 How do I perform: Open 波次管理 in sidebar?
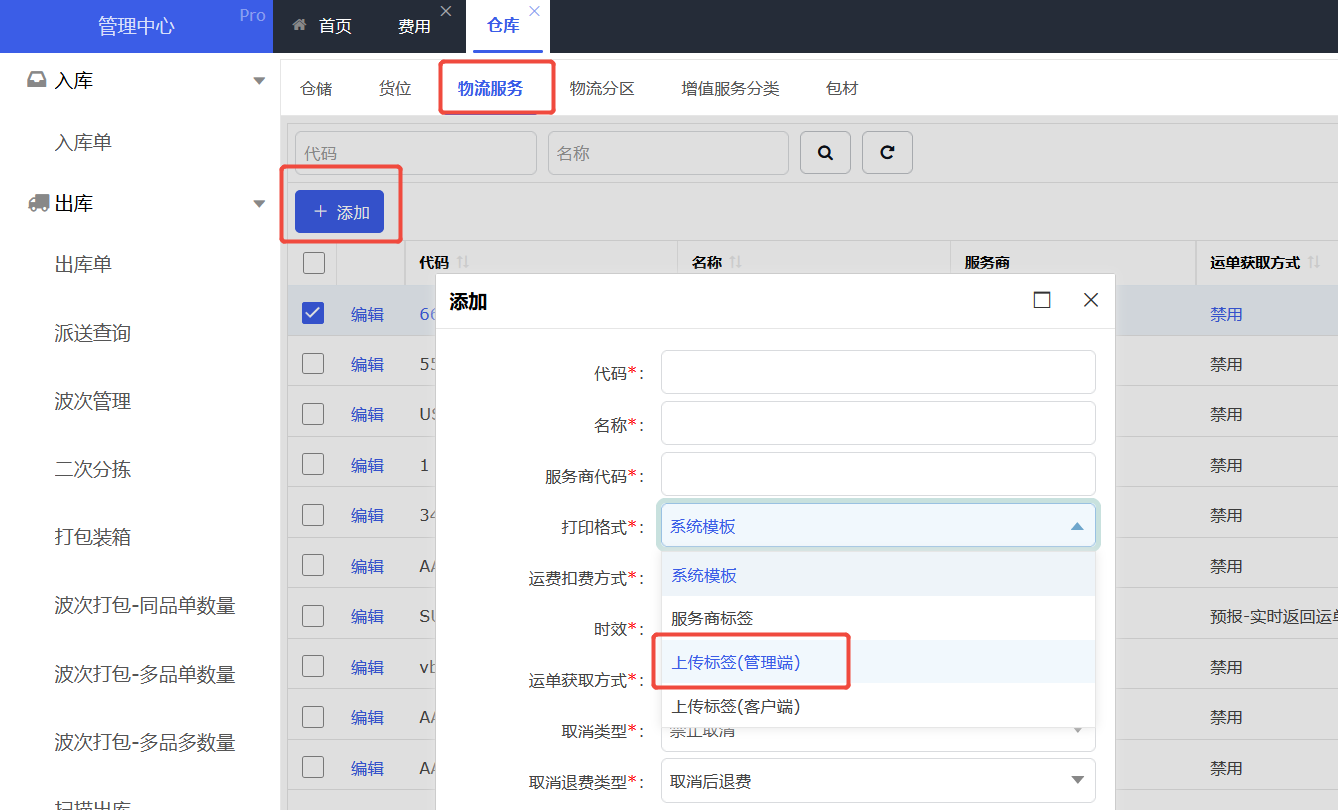click(93, 401)
